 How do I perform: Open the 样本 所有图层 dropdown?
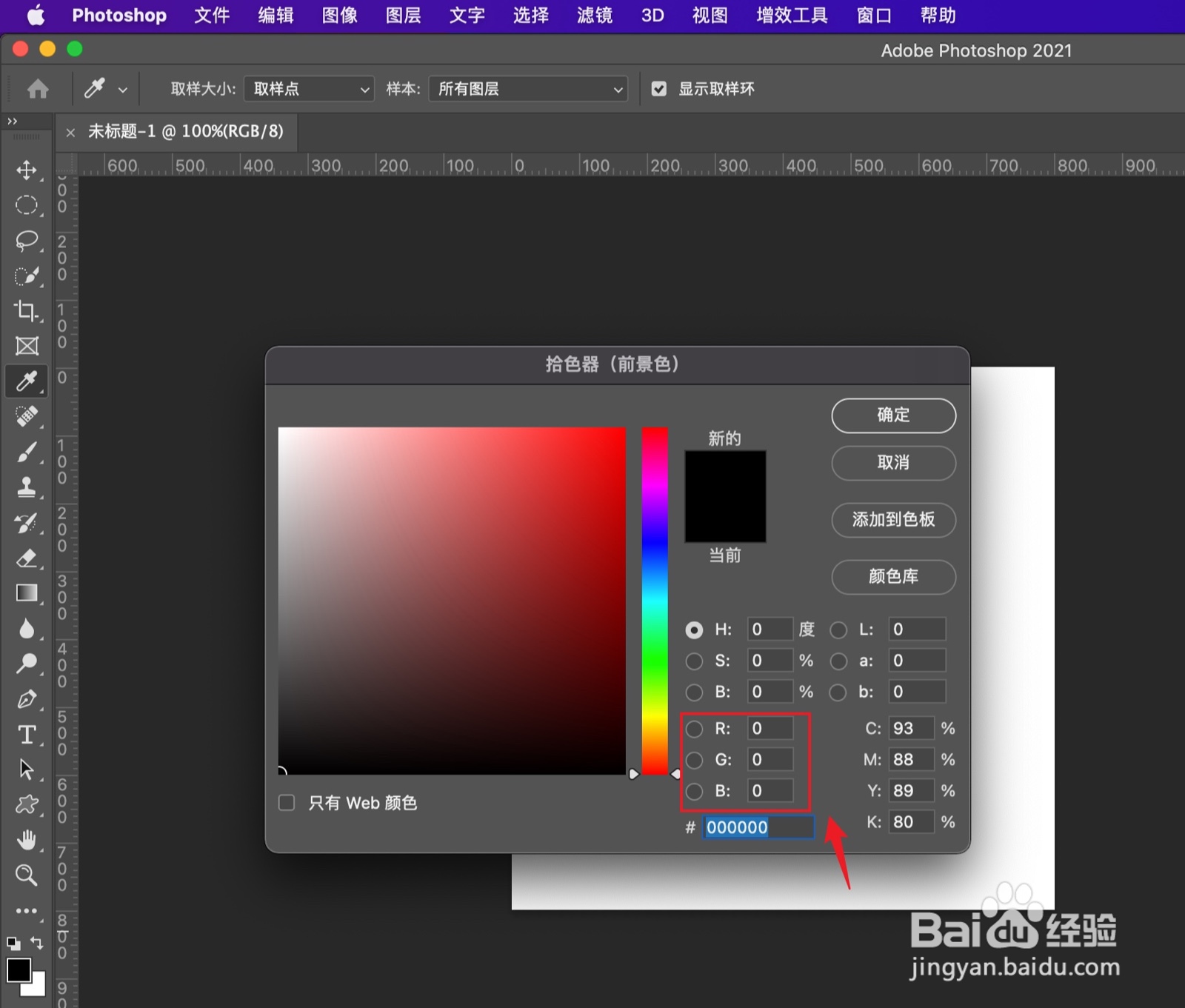coord(528,89)
